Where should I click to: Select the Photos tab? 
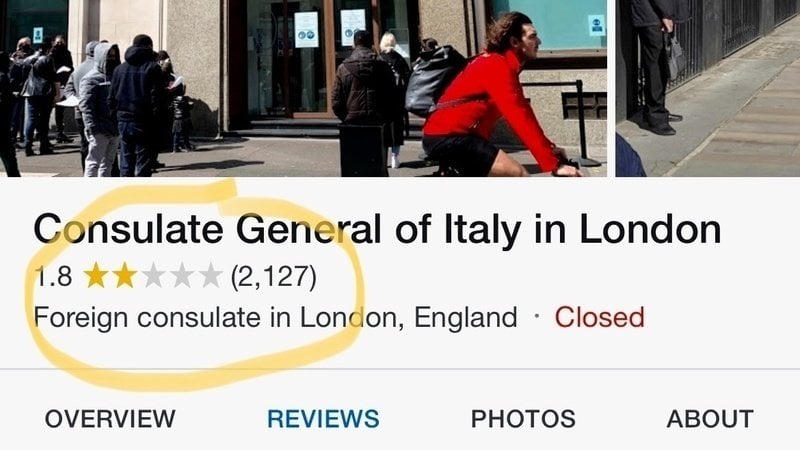pos(523,419)
